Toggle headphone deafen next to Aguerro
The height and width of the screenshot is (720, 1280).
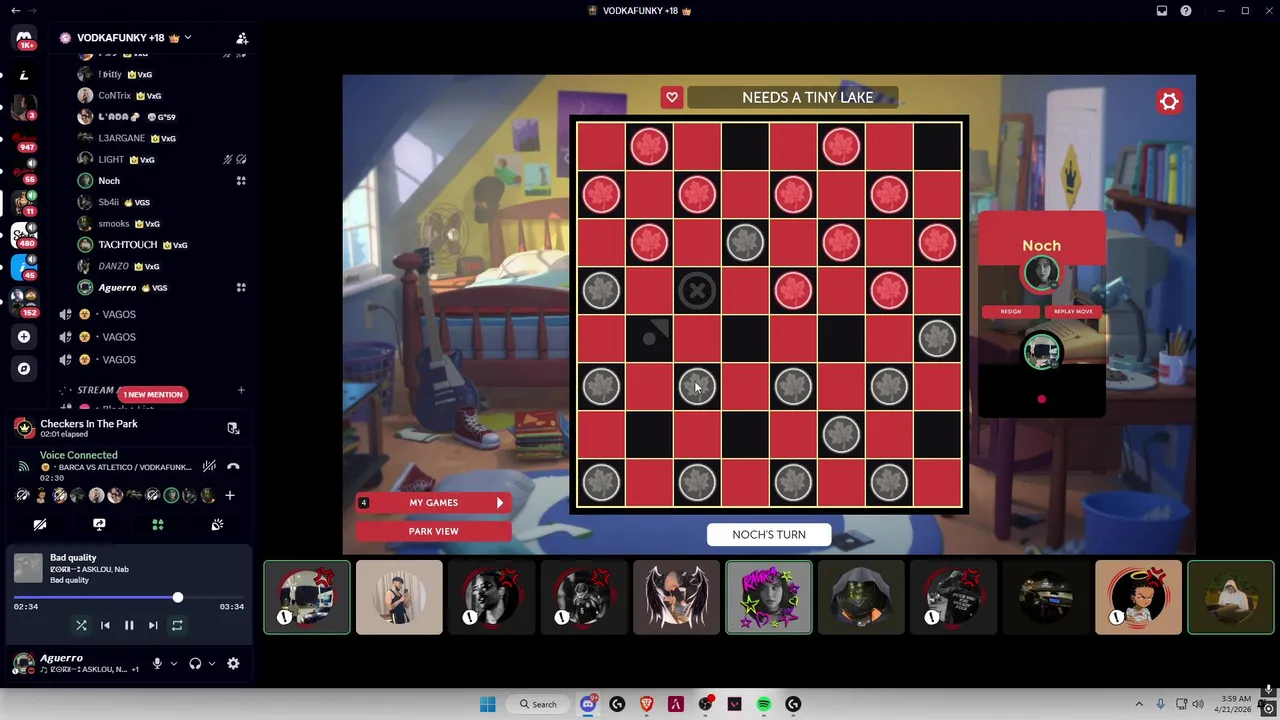point(195,663)
